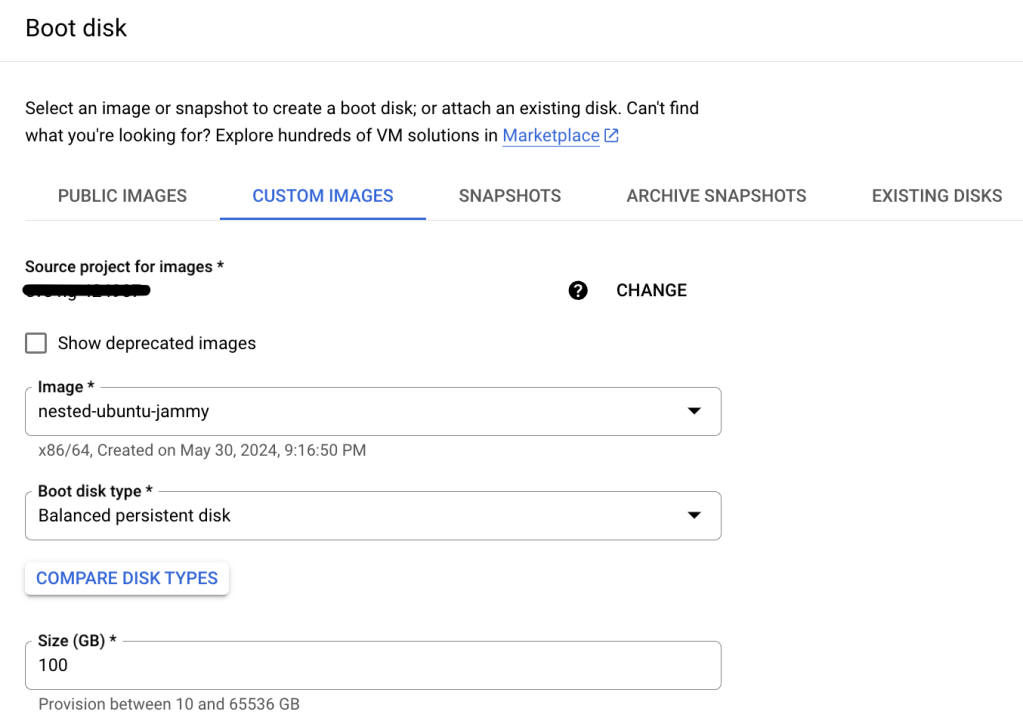The height and width of the screenshot is (727, 1023).
Task: Click the image creation date info text
Action: (202, 450)
